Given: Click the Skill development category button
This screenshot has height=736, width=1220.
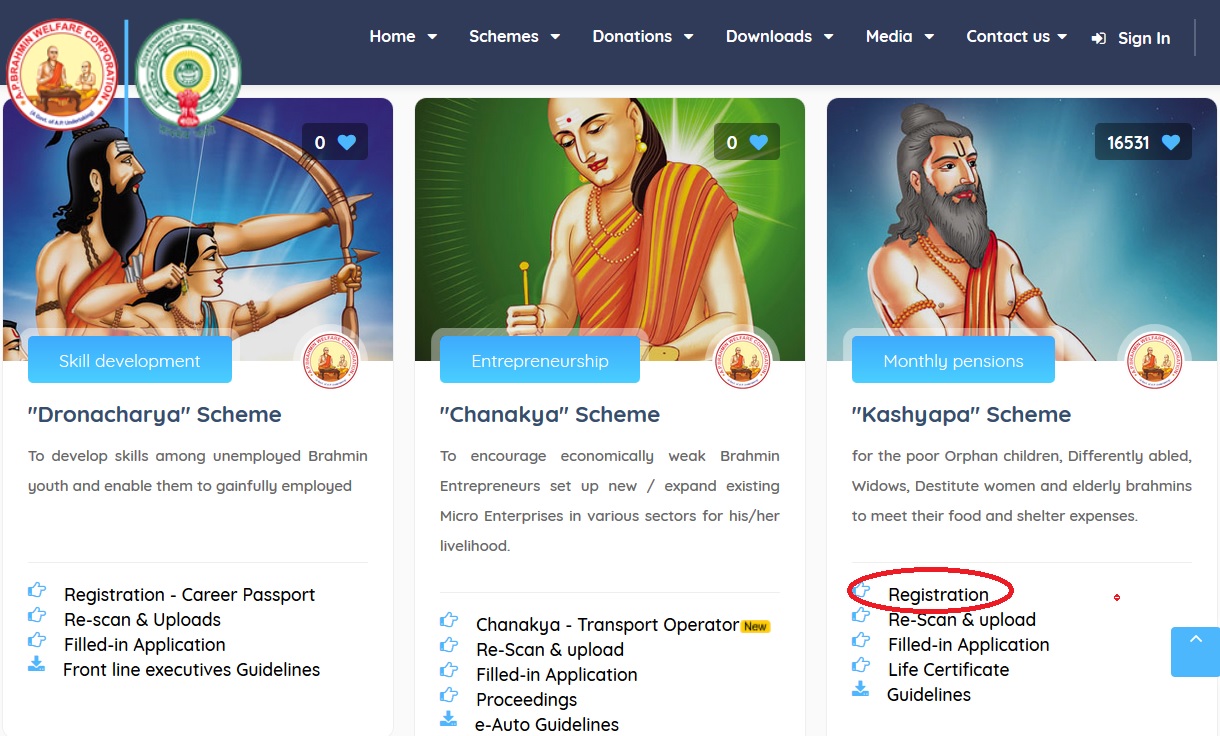Looking at the screenshot, I should (130, 360).
